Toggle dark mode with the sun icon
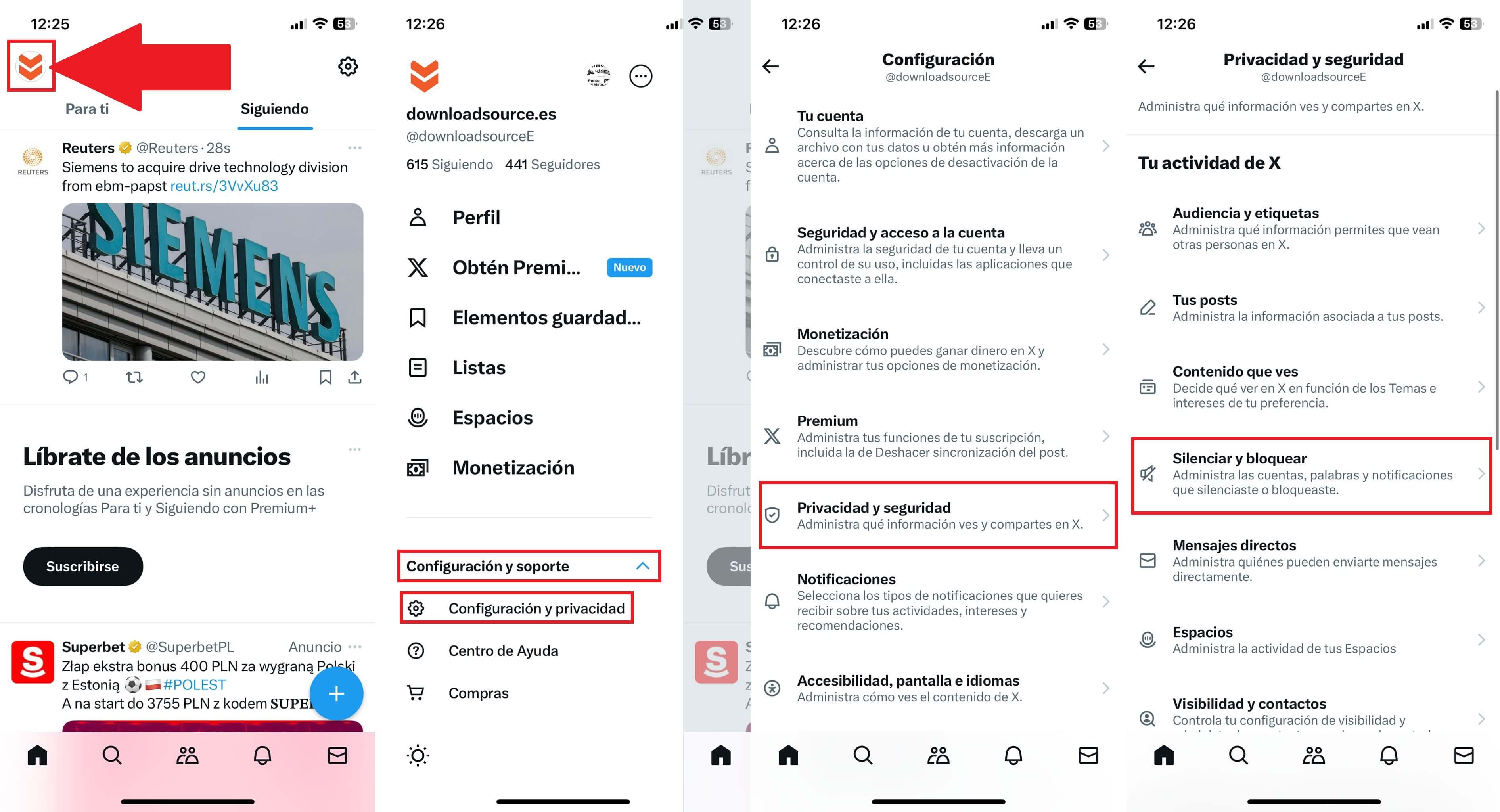Viewport: 1500px width, 812px height. pyautogui.click(x=418, y=756)
